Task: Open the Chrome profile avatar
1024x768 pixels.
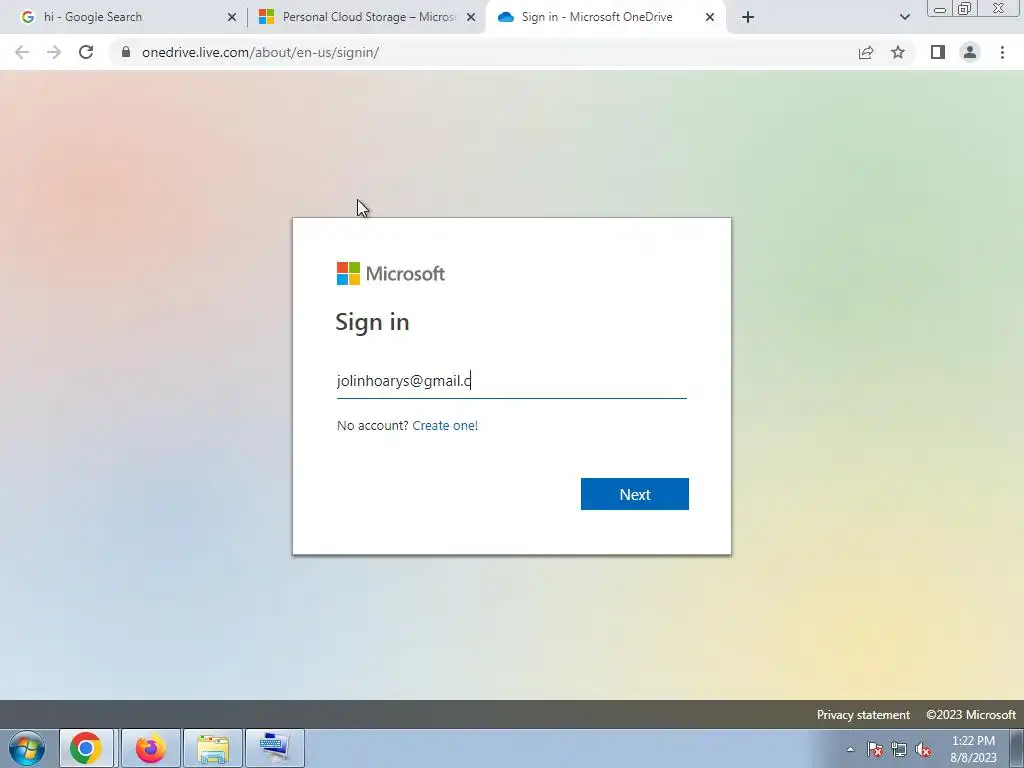Action: (970, 52)
